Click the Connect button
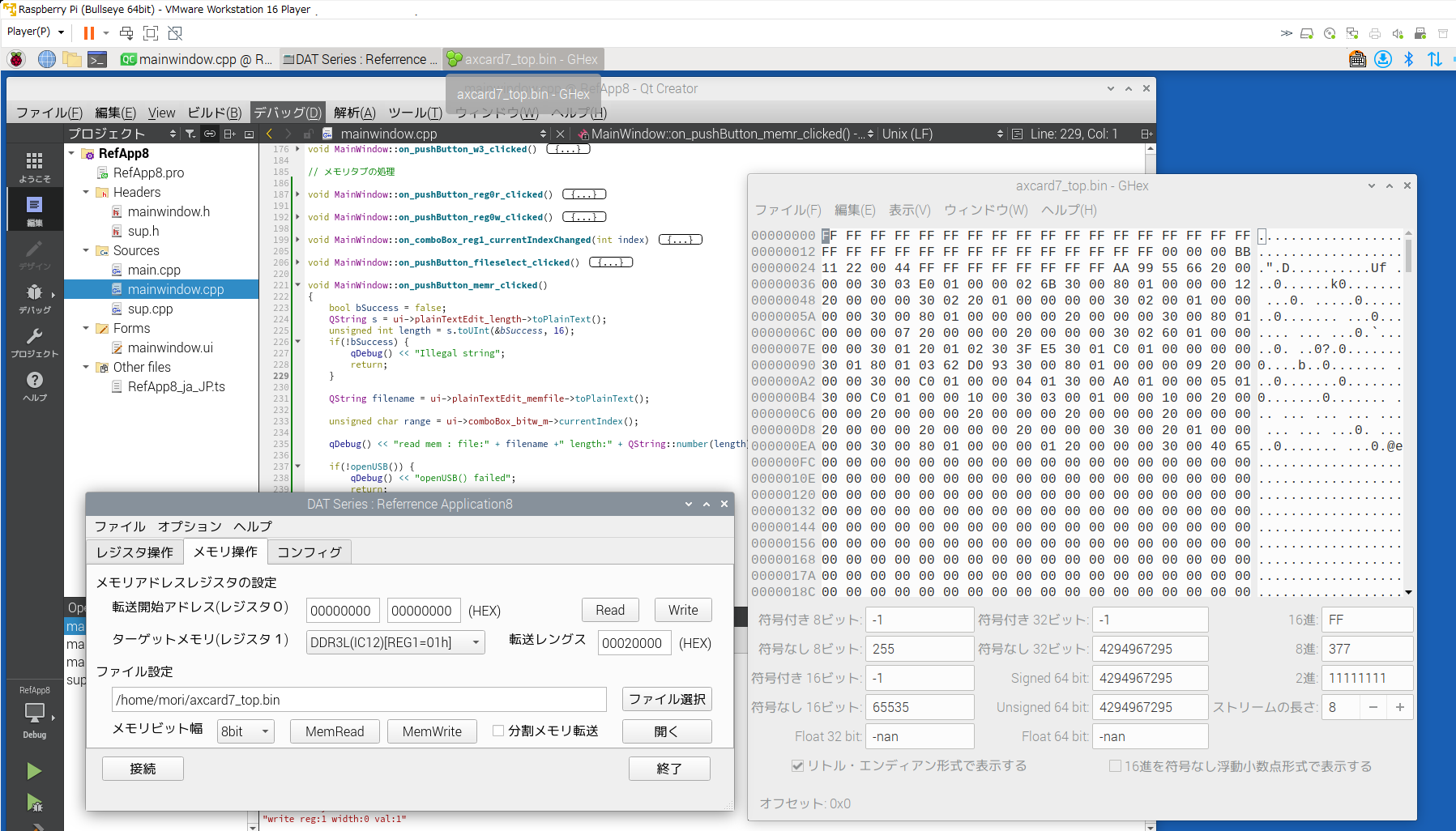The height and width of the screenshot is (831, 1456). (143, 769)
